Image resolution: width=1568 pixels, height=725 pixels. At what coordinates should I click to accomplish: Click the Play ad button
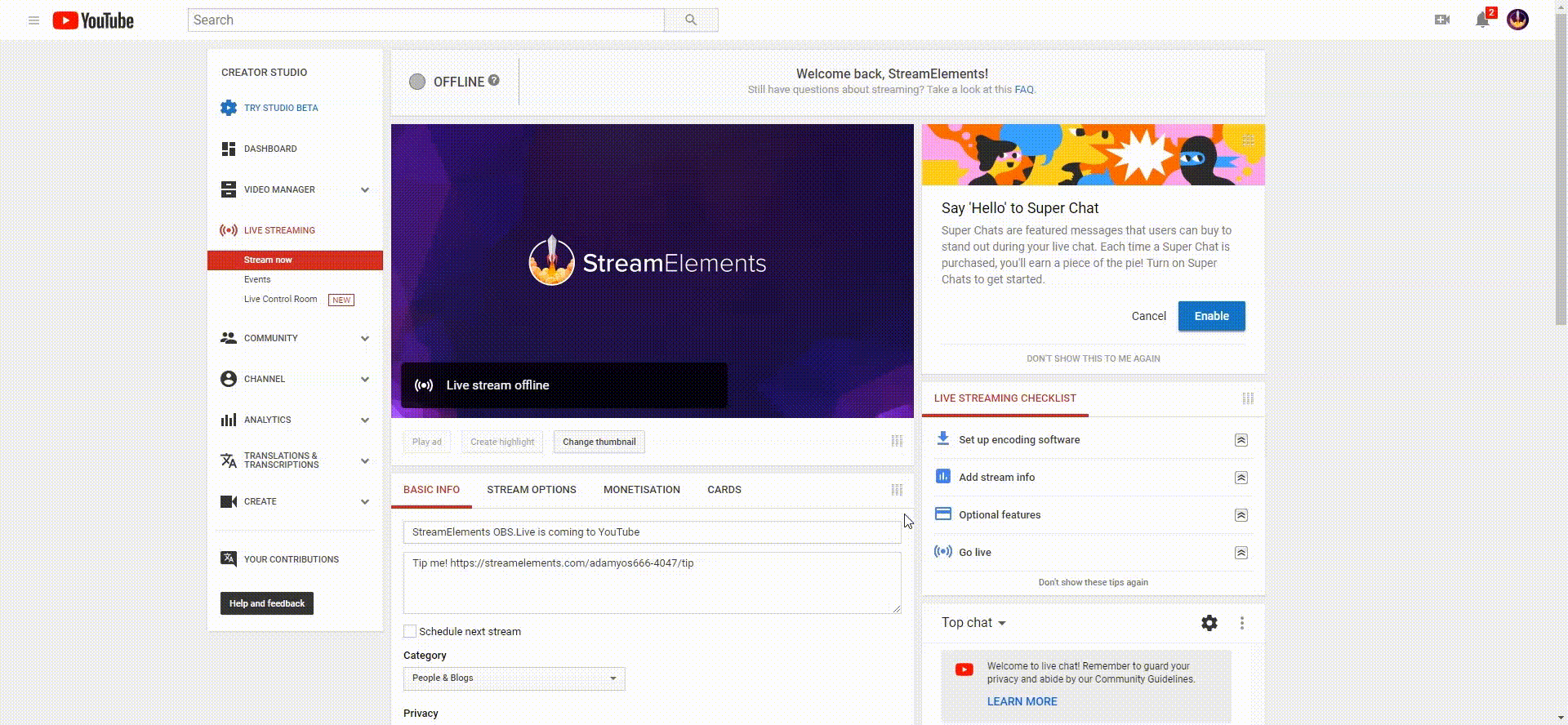(427, 442)
